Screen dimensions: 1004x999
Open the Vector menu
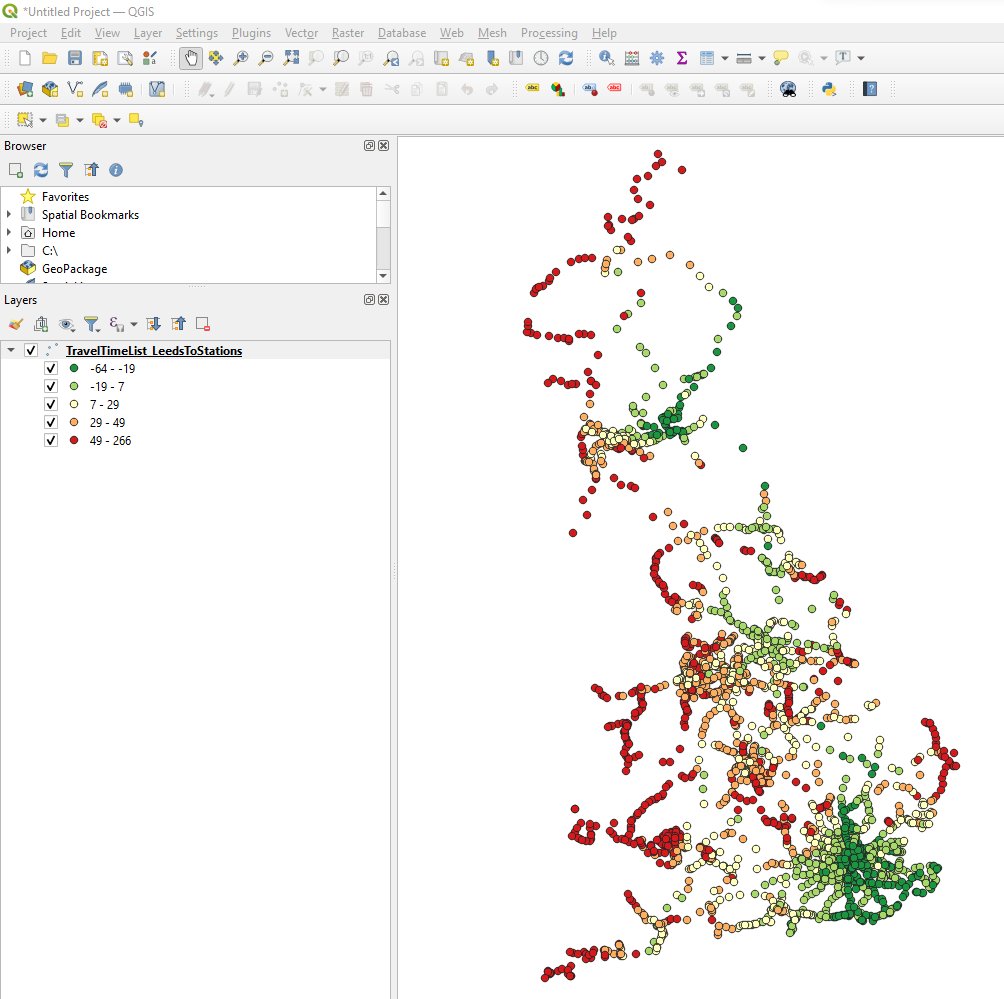[x=301, y=33]
